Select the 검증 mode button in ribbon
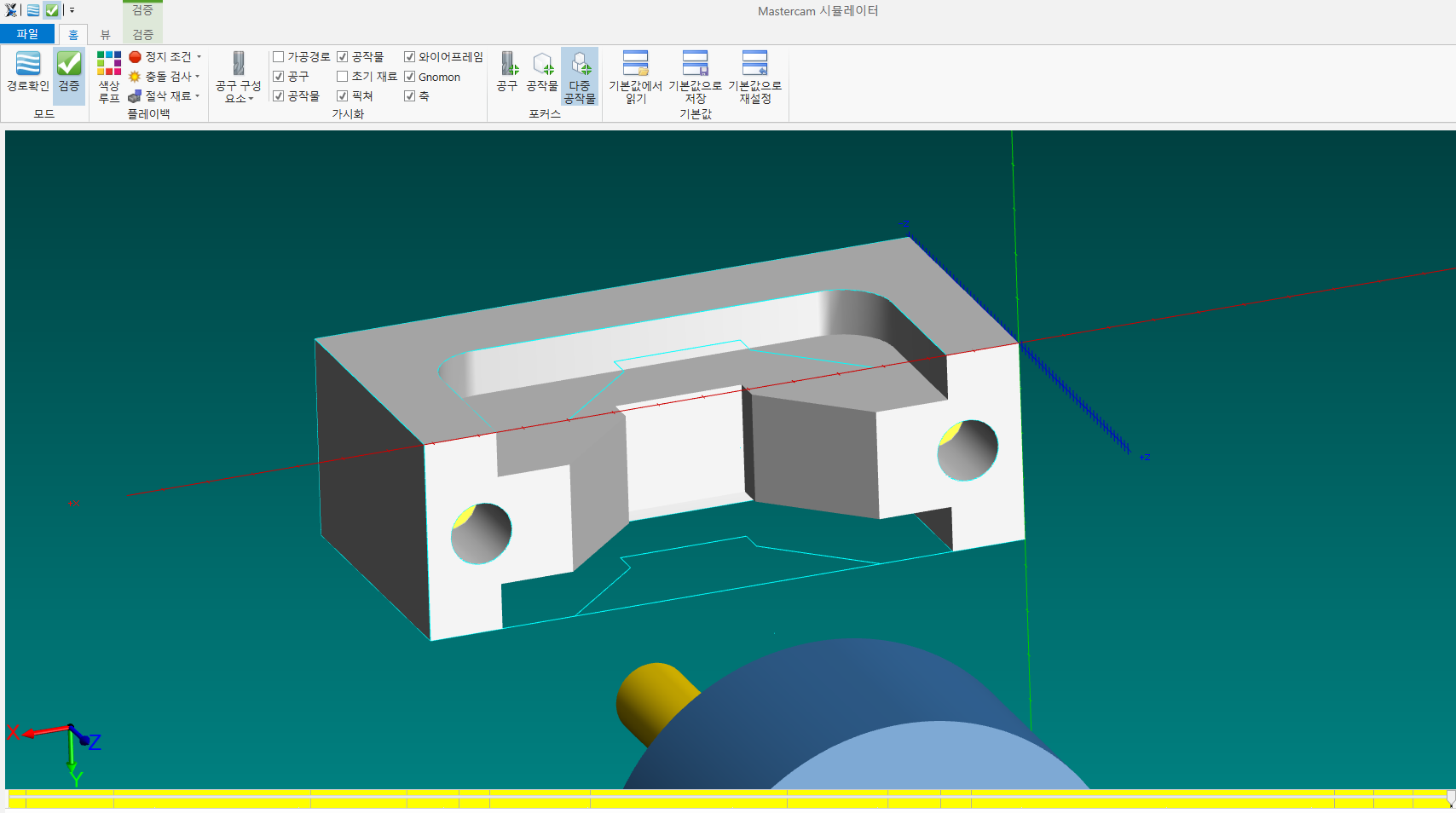This screenshot has width=1456, height=813. pos(69,76)
